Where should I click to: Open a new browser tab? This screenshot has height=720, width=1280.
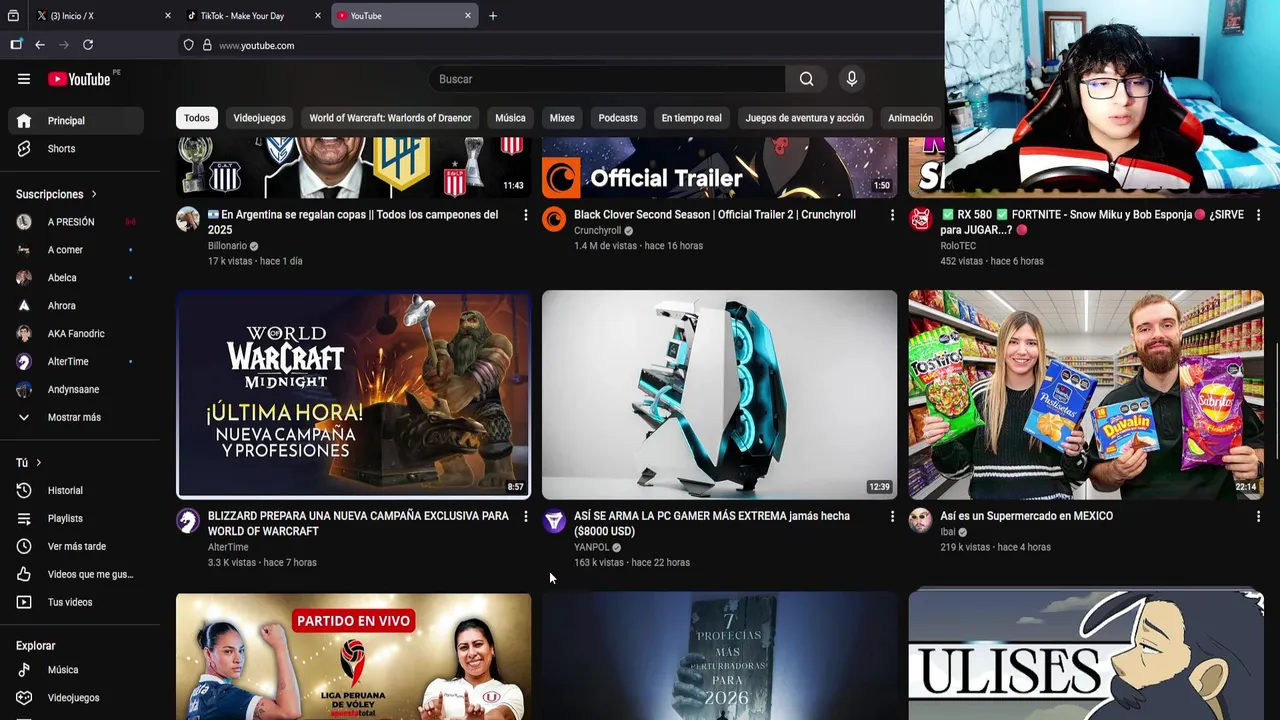[x=493, y=16]
